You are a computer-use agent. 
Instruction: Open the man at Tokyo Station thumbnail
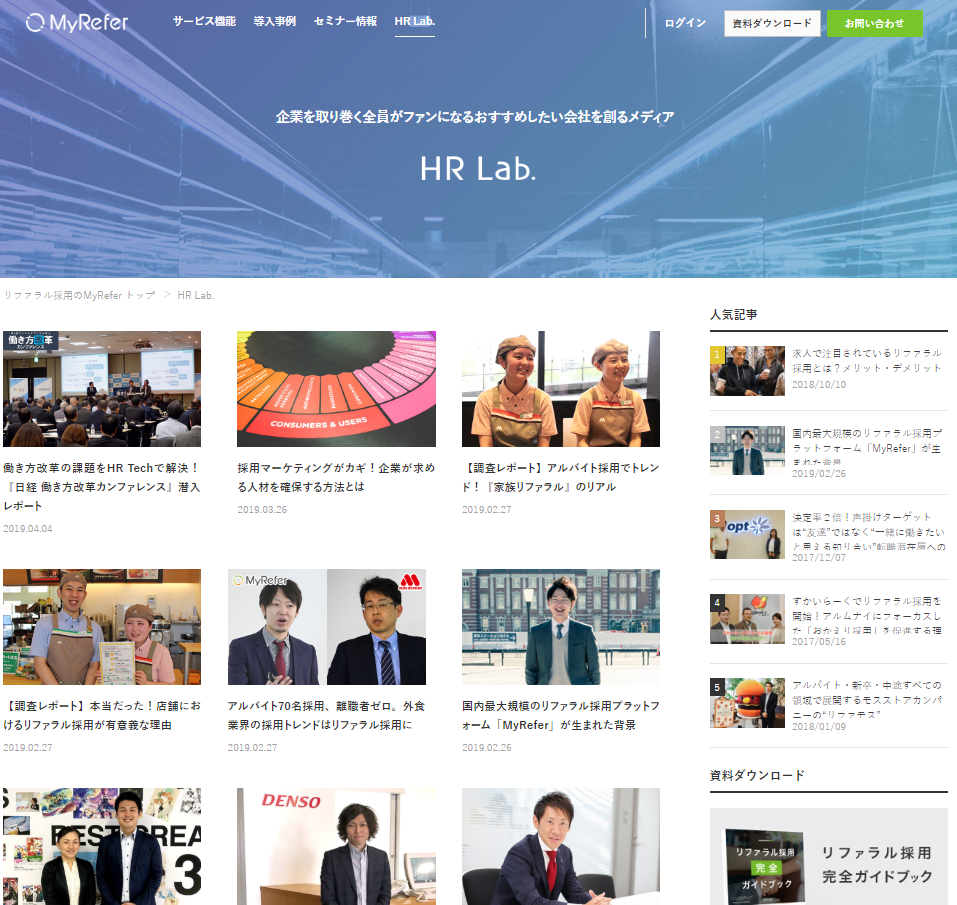pos(561,627)
